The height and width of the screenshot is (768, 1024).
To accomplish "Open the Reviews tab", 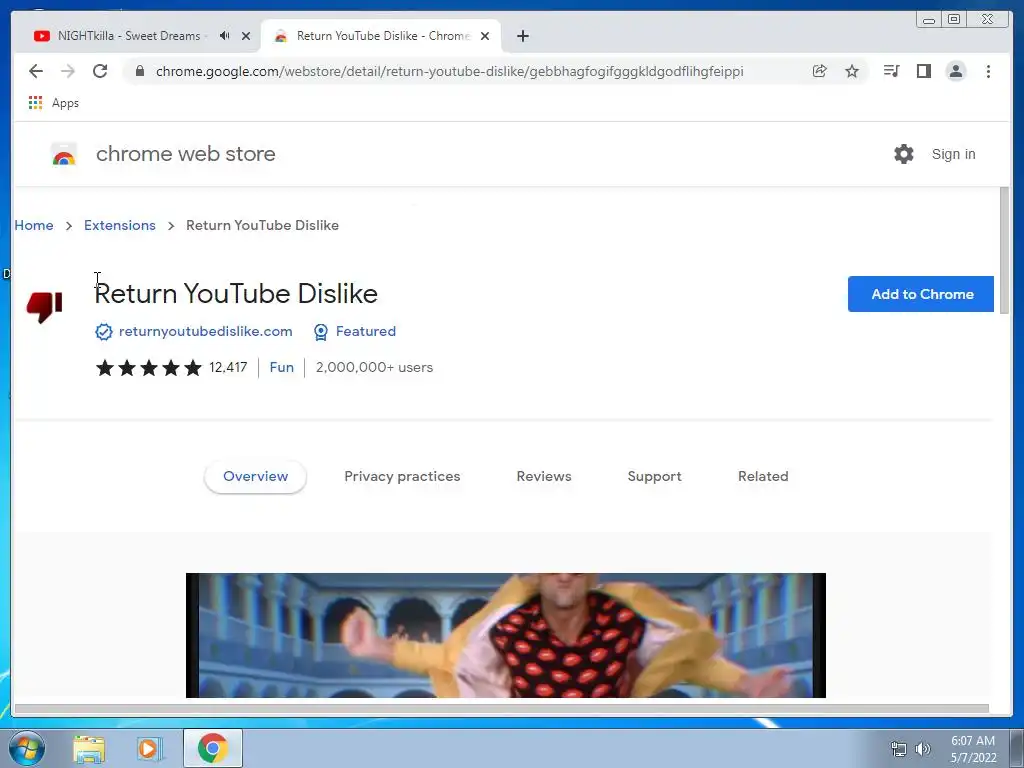I will 544,476.
